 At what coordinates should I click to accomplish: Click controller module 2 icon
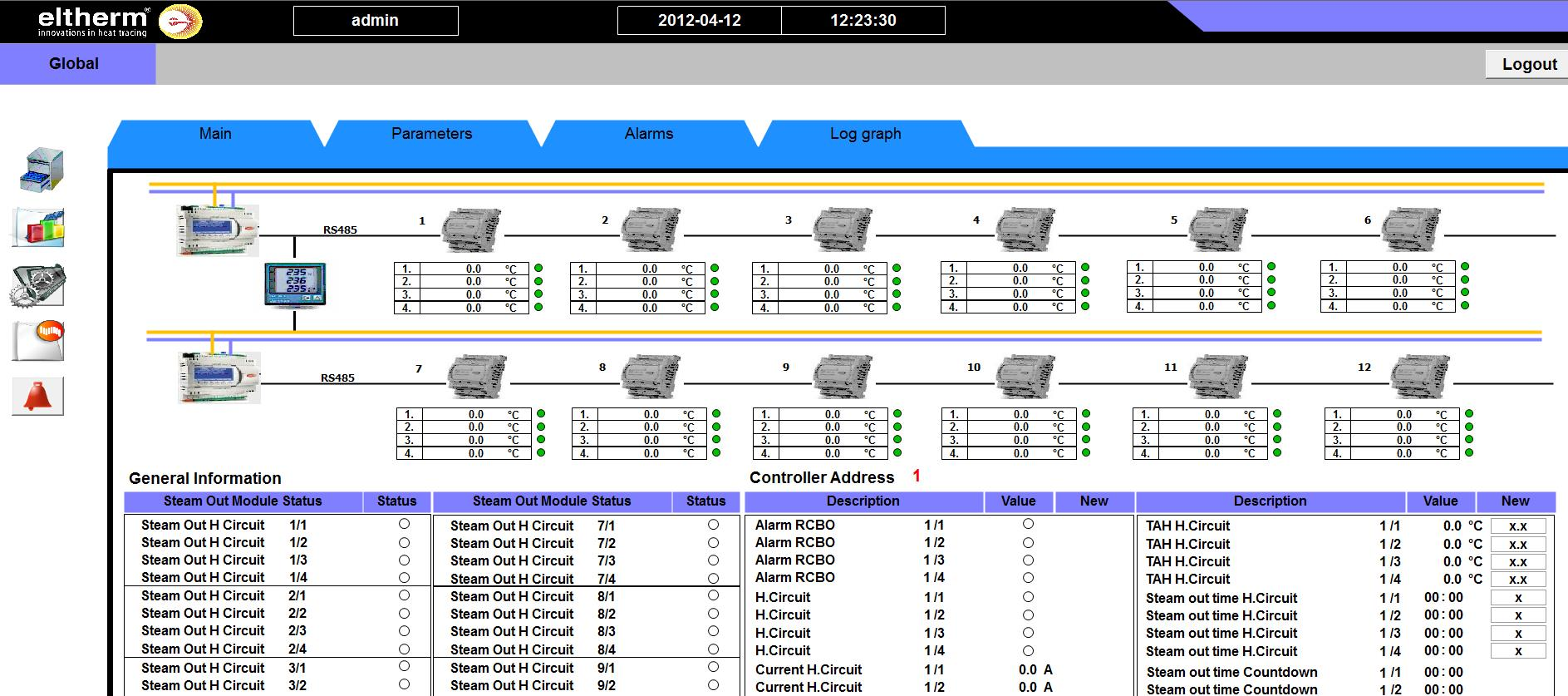tap(652, 230)
